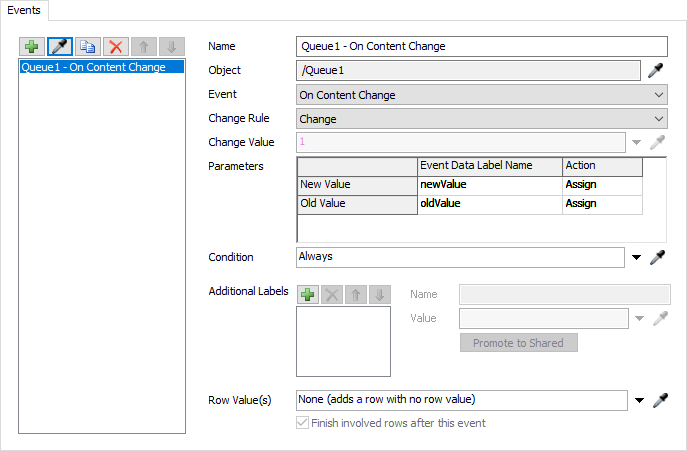Viewport: 687px width, 451px height.
Task: Click the Name input field
Action: [x=482, y=46]
